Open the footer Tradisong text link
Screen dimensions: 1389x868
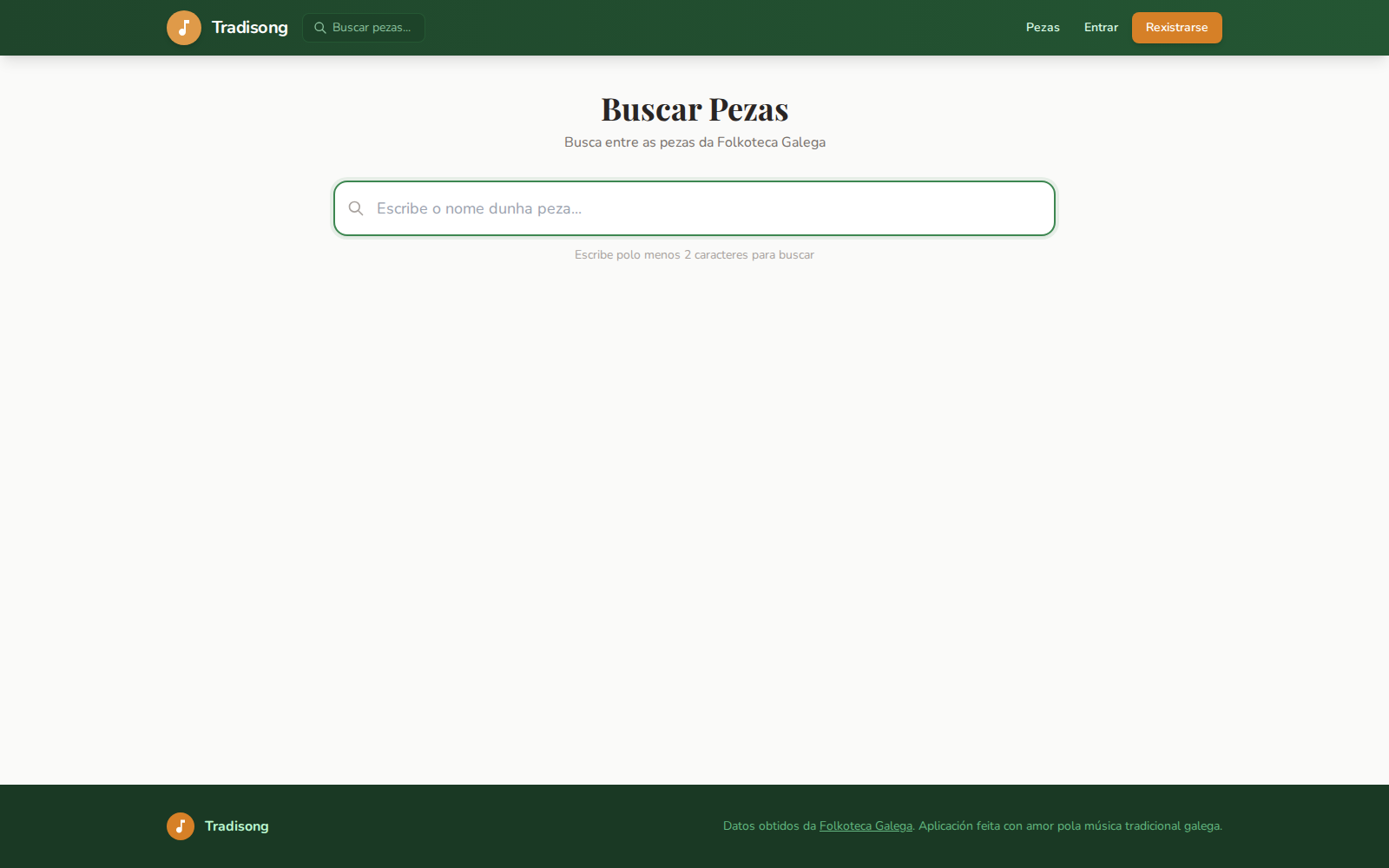tap(236, 826)
